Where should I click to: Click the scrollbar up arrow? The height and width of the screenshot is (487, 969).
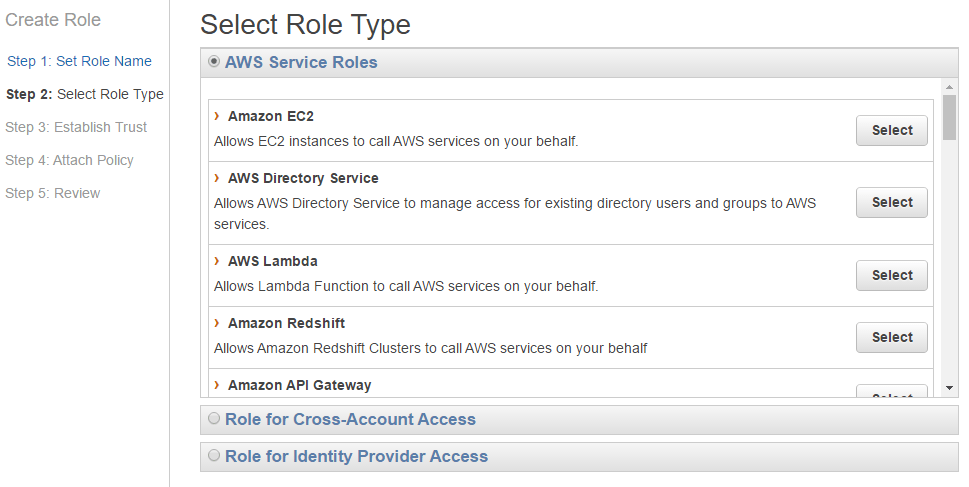(949, 87)
